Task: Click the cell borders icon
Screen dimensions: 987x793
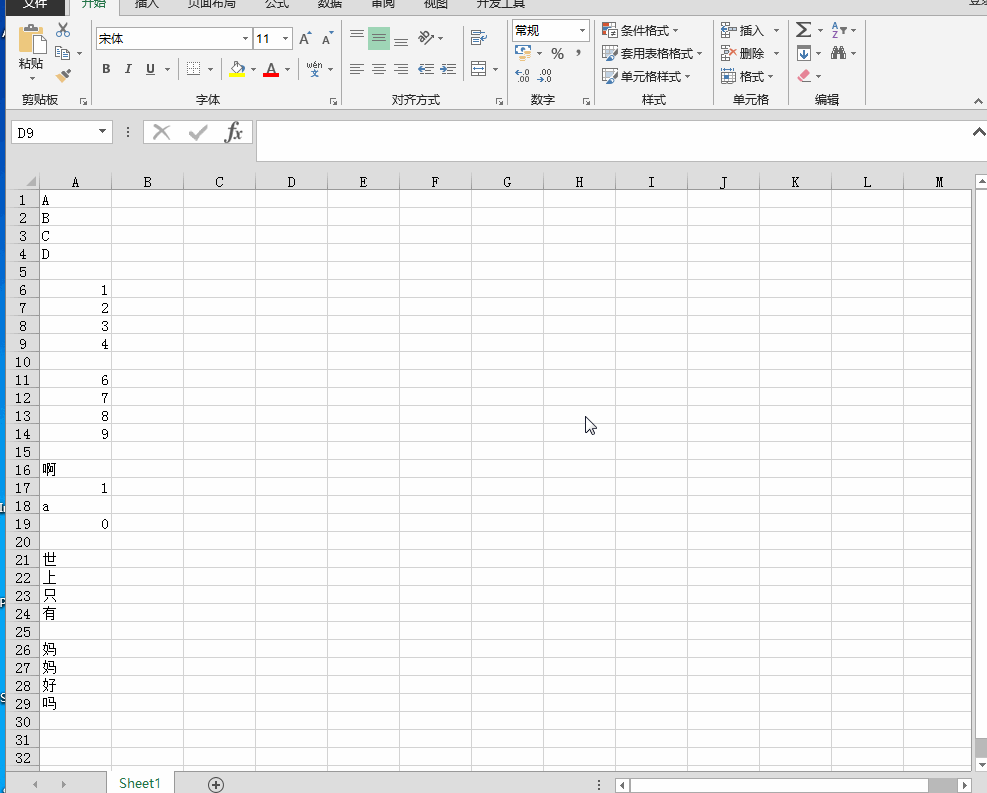Action: 193,69
